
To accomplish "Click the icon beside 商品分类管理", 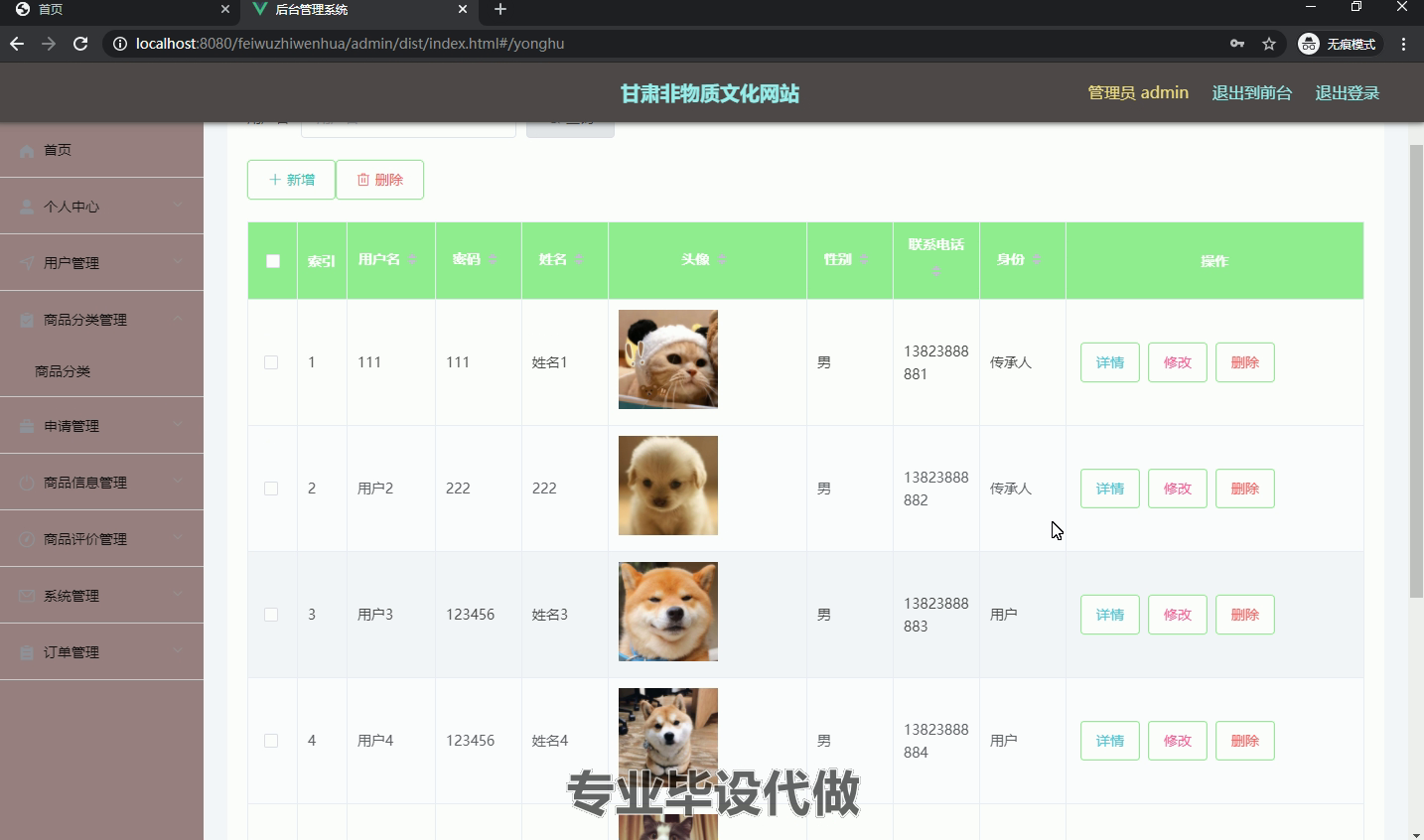I will 27,320.
